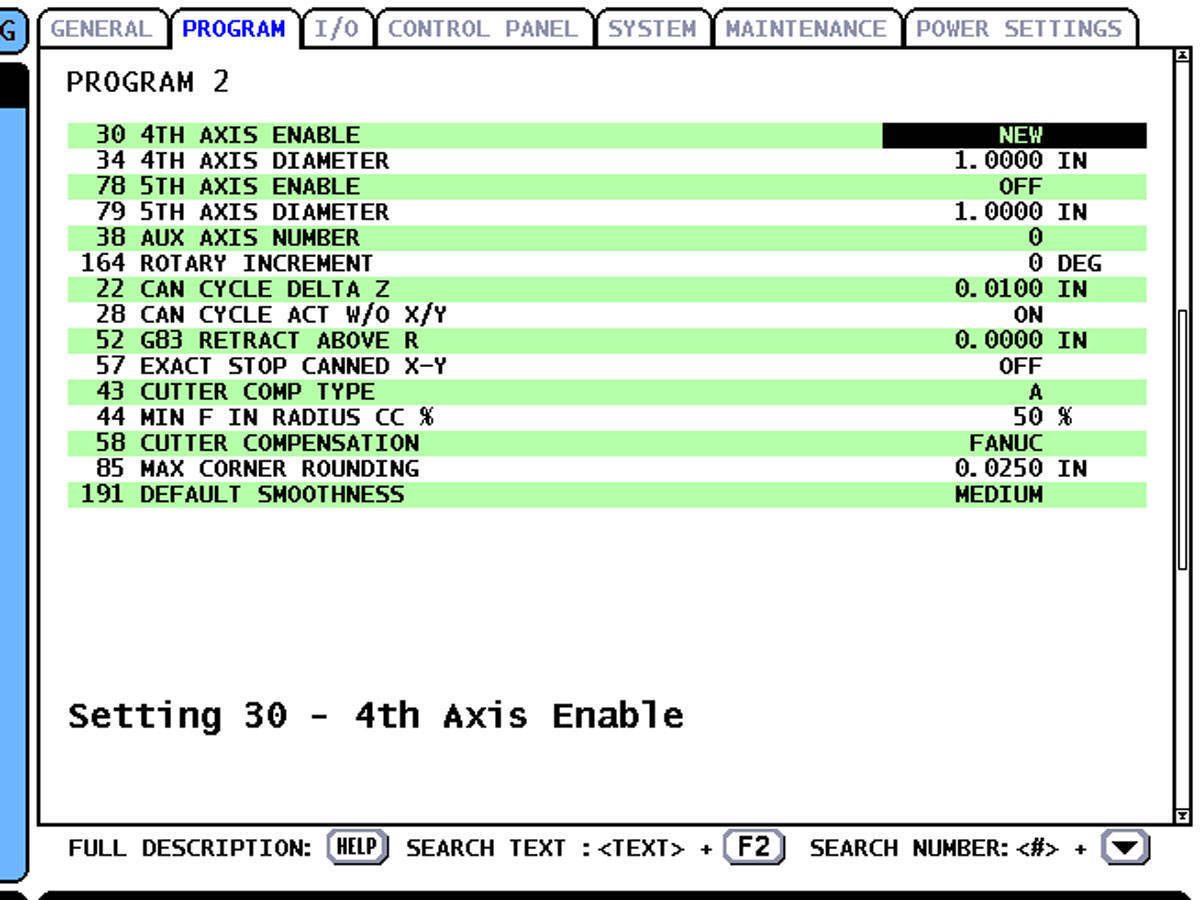Click scrollbar up arrow at top
This screenshot has height=900, width=1200.
1183,55
